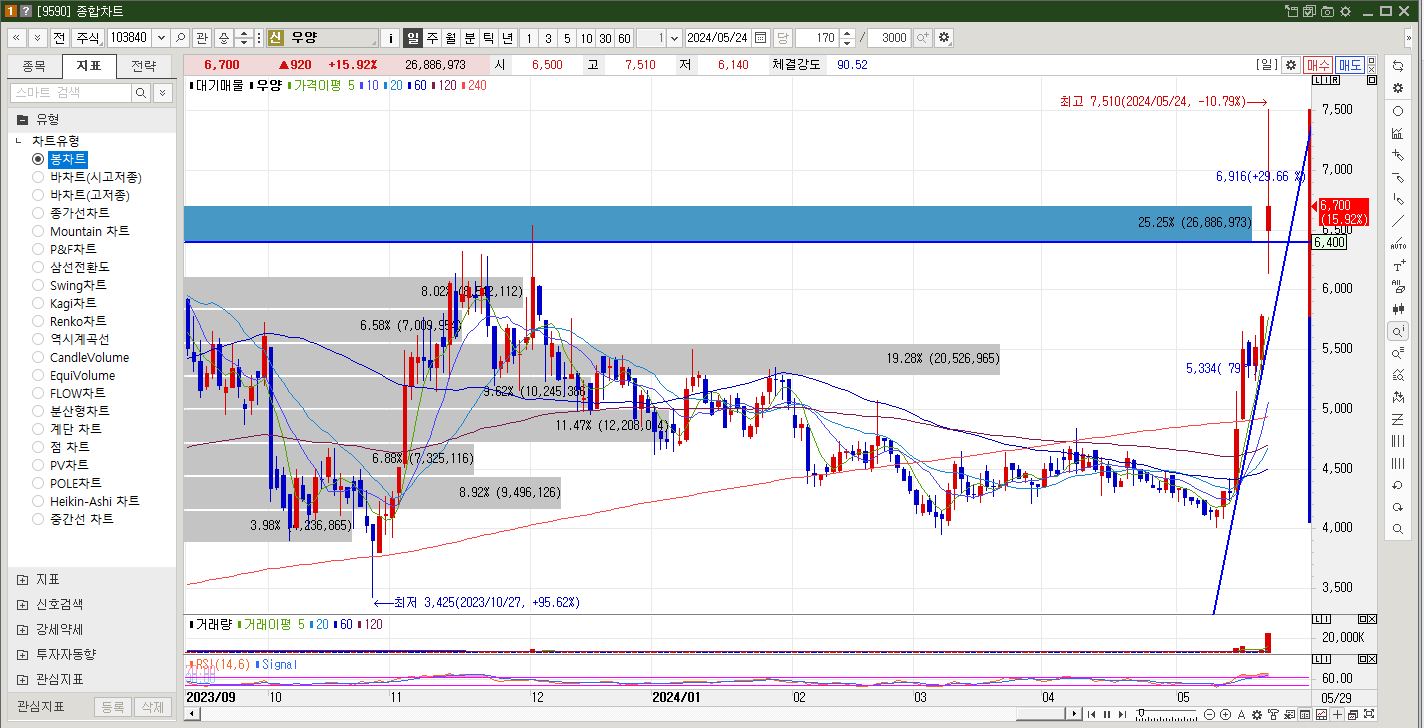Click the candlestick chart type icon

coord(1398,309)
